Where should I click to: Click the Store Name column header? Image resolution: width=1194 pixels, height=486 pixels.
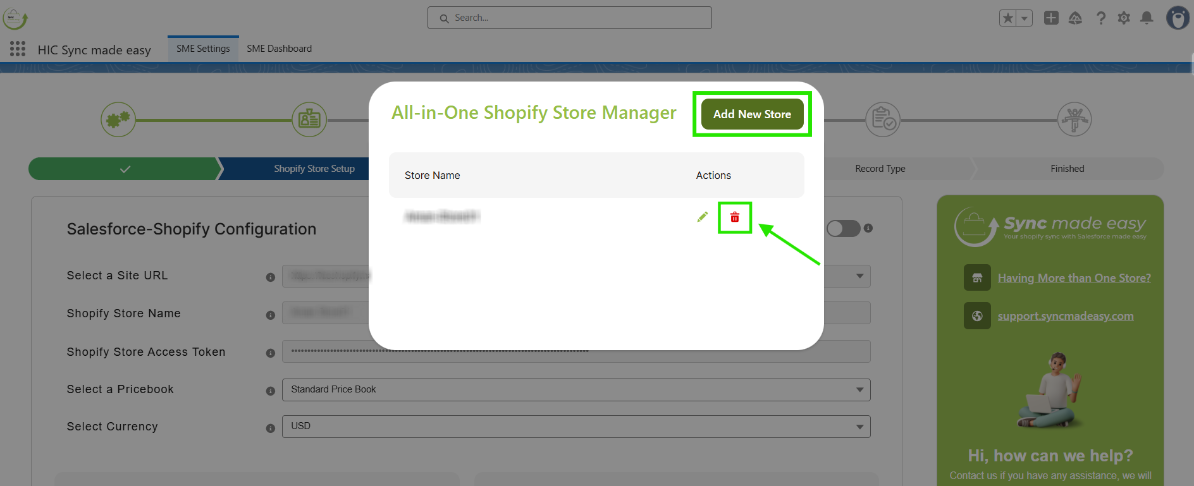(433, 175)
